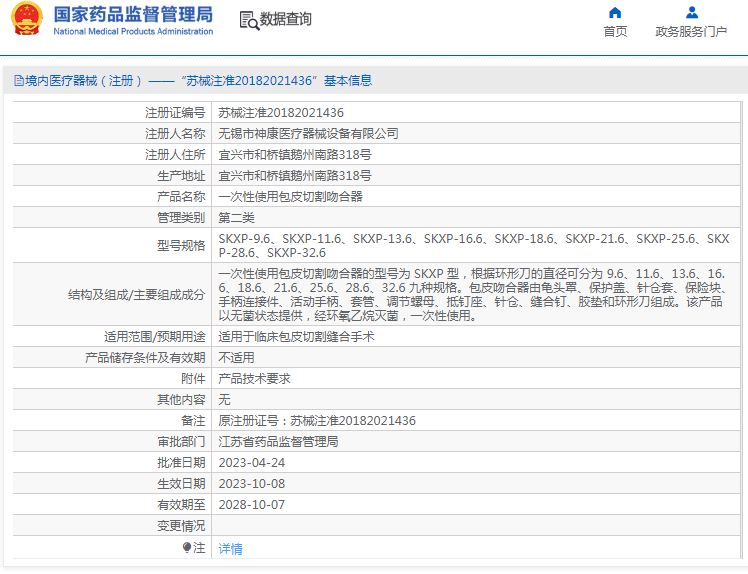Click the 生产地址 address value
The width and height of the screenshot is (748, 574).
point(295,176)
